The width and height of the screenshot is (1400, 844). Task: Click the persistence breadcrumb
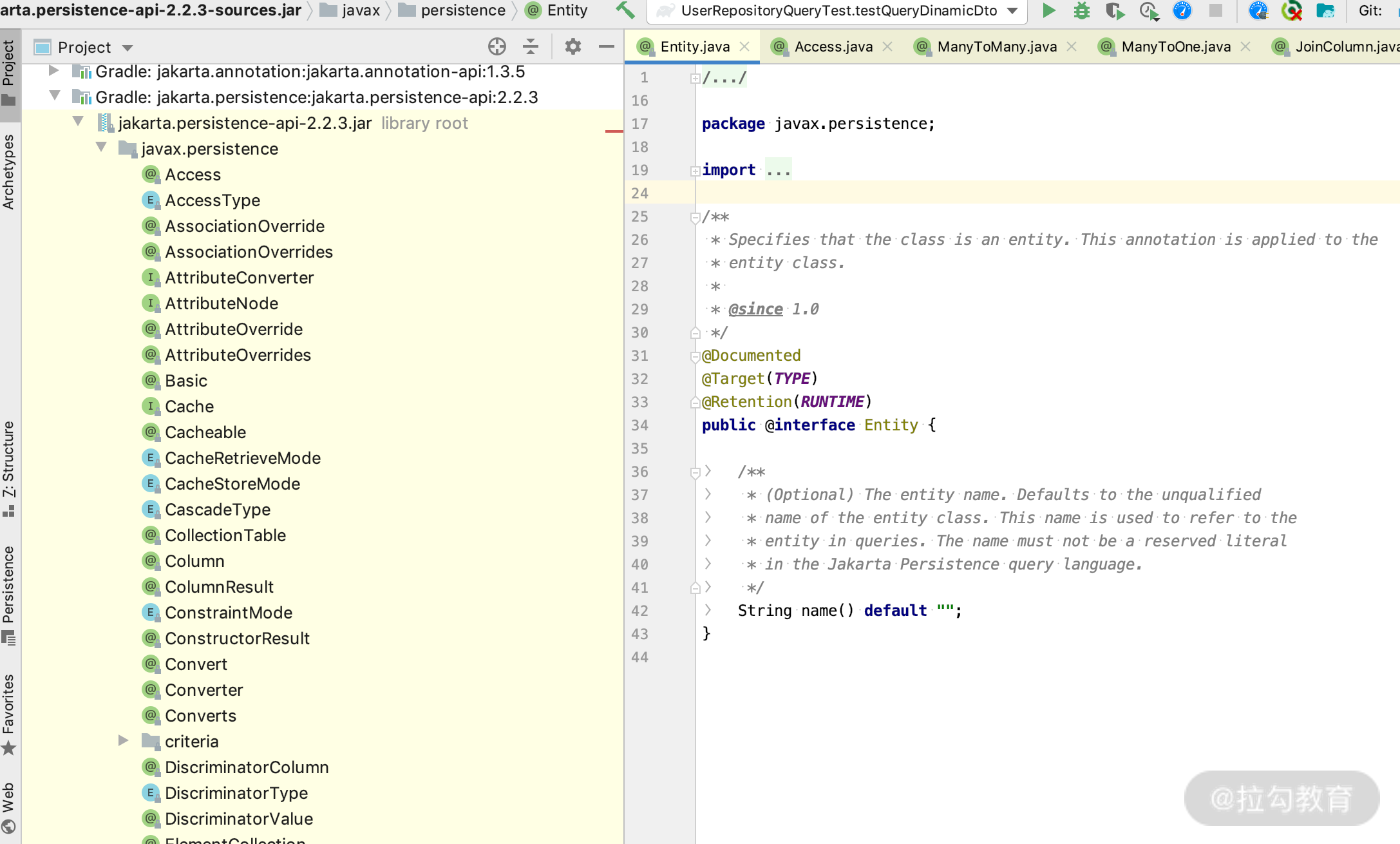(x=462, y=10)
